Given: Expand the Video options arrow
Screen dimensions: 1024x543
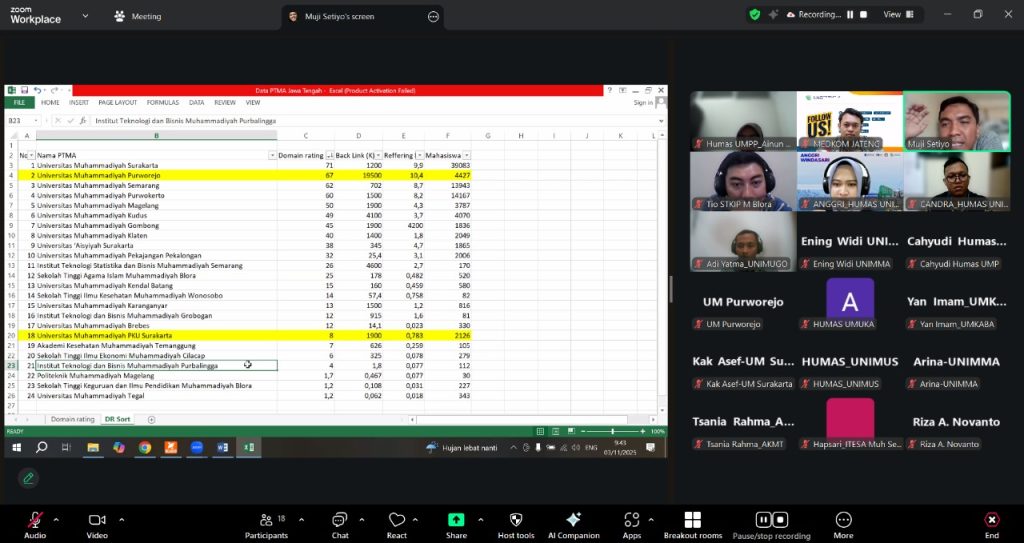Looking at the screenshot, I should [120, 519].
